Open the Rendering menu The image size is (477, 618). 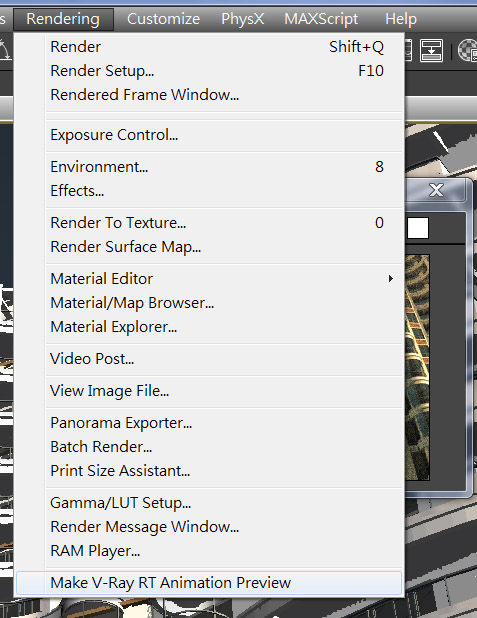point(63,19)
